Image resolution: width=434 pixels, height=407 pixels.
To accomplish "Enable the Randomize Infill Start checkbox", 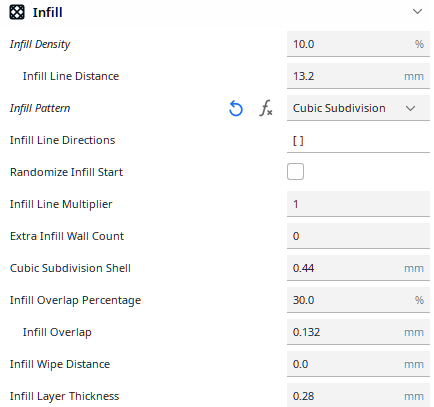I will [x=295, y=172].
